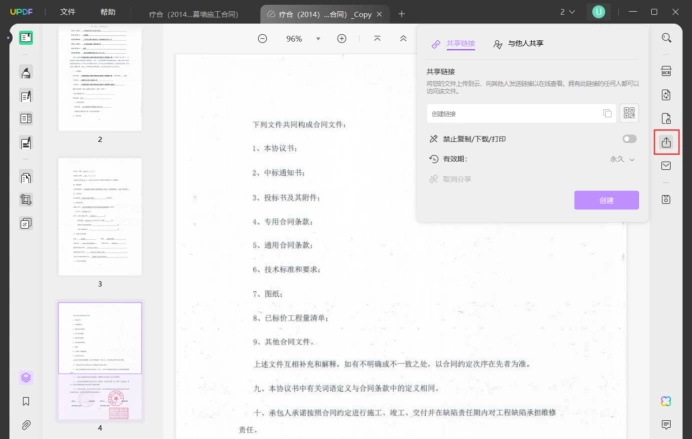Click the purple 创建 button
The width and height of the screenshot is (692, 439).
(x=606, y=200)
